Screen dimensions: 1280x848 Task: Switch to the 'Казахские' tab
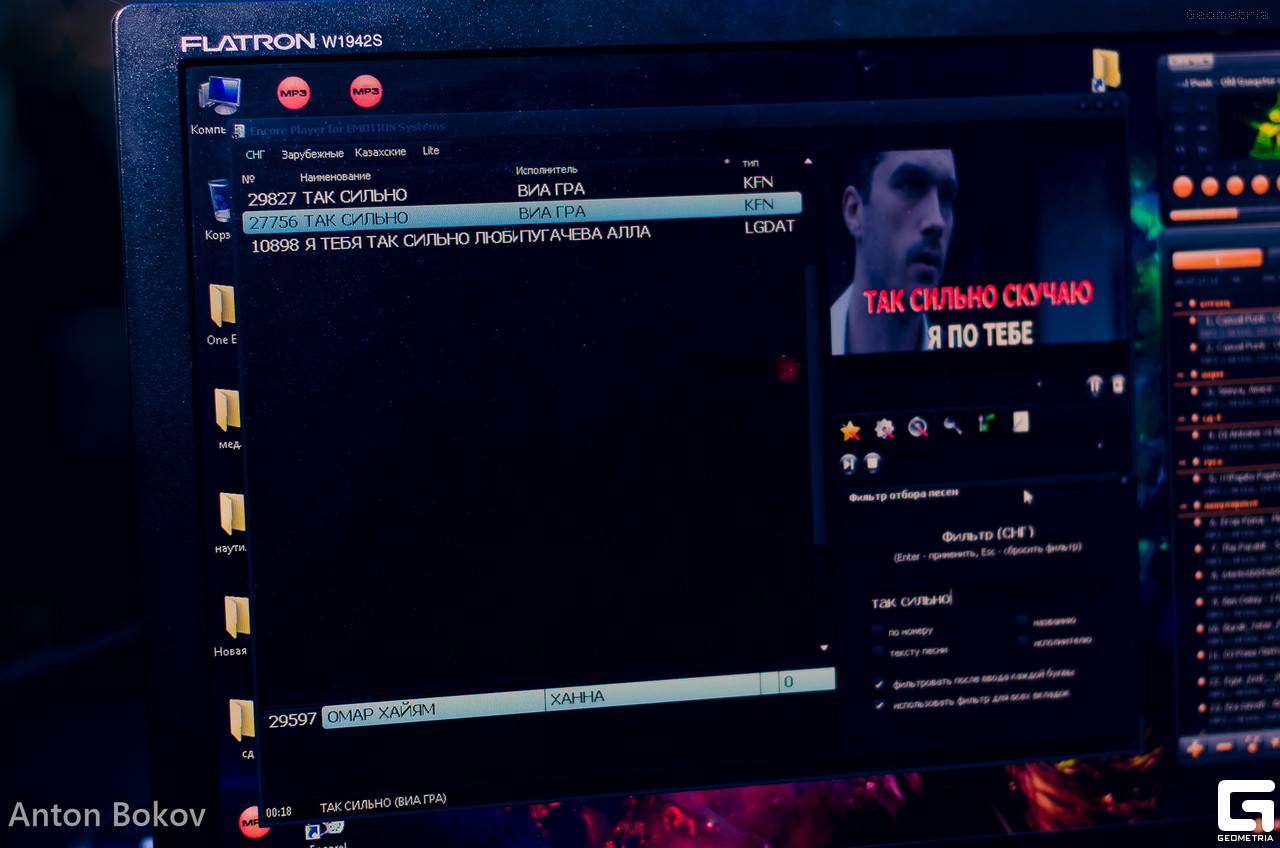(x=380, y=152)
